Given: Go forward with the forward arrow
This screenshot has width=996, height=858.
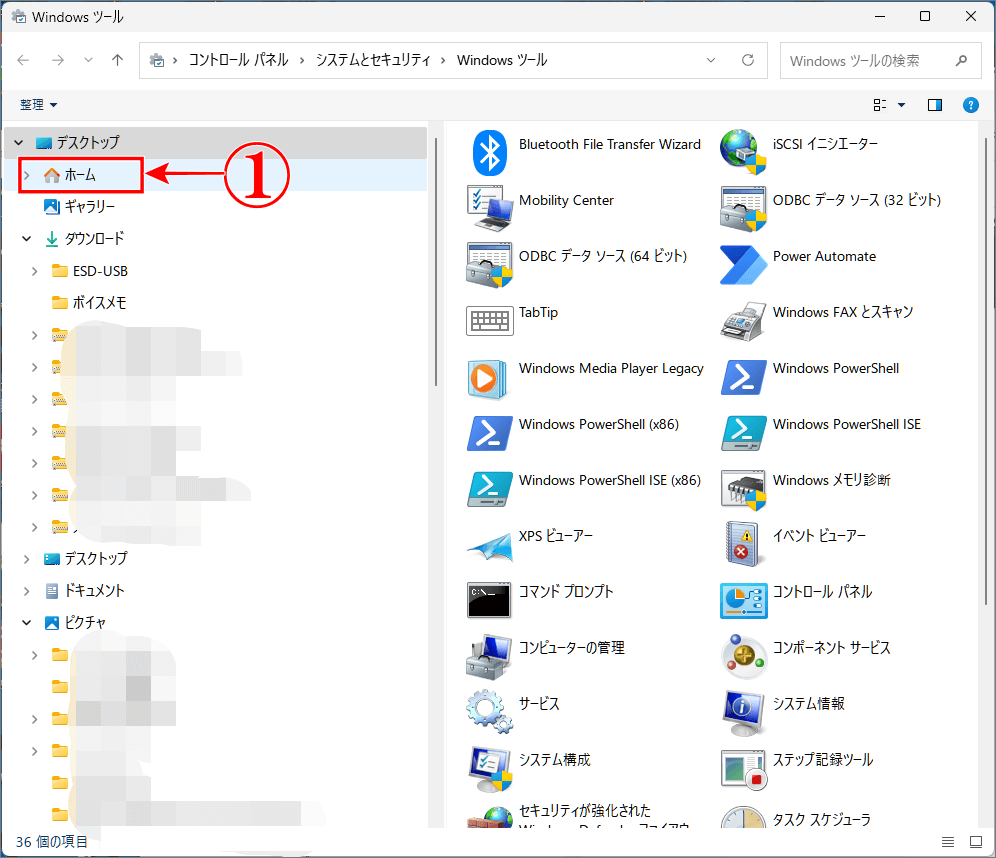Looking at the screenshot, I should tap(58, 60).
